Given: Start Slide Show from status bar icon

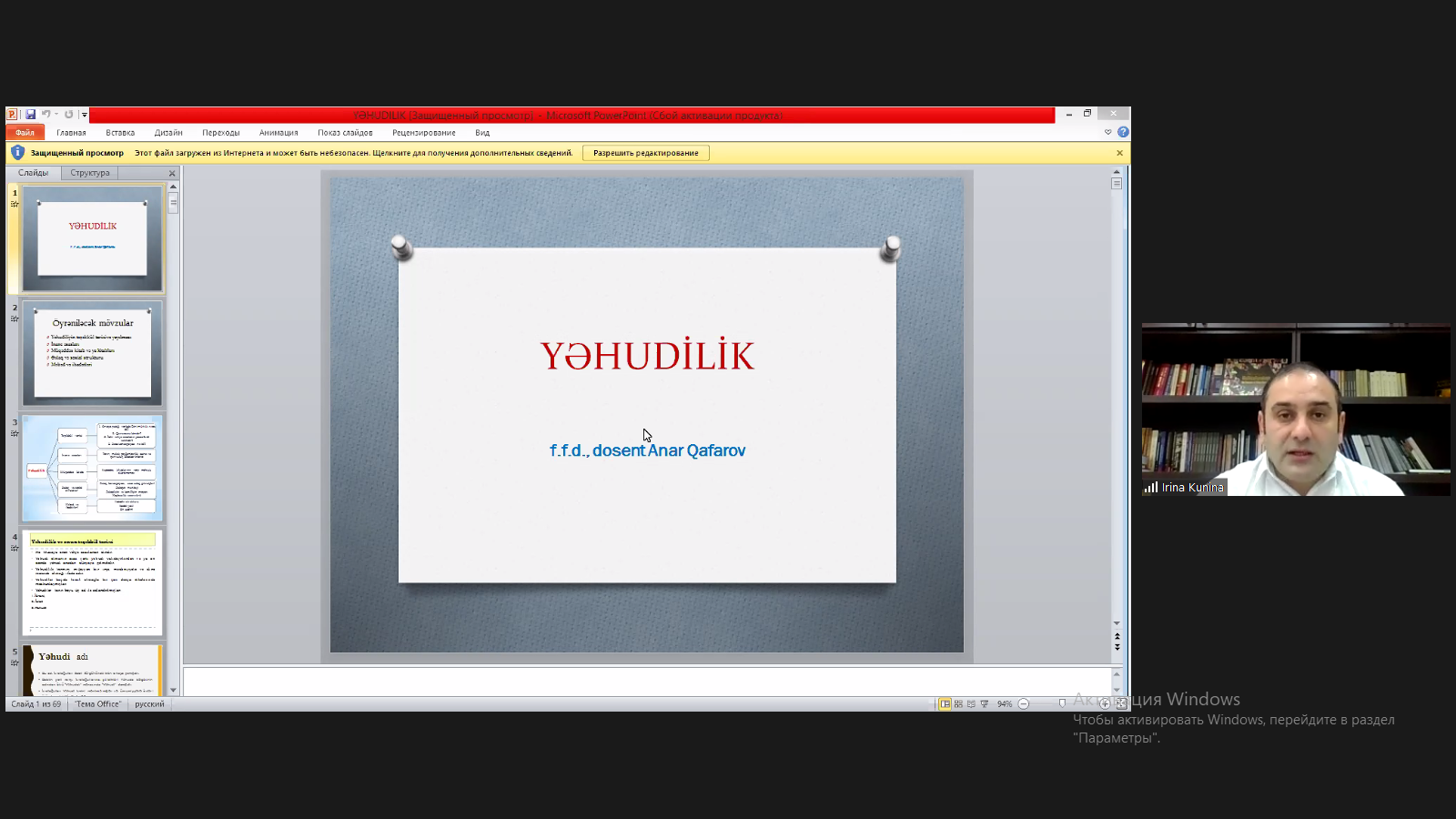Looking at the screenshot, I should click(x=984, y=704).
